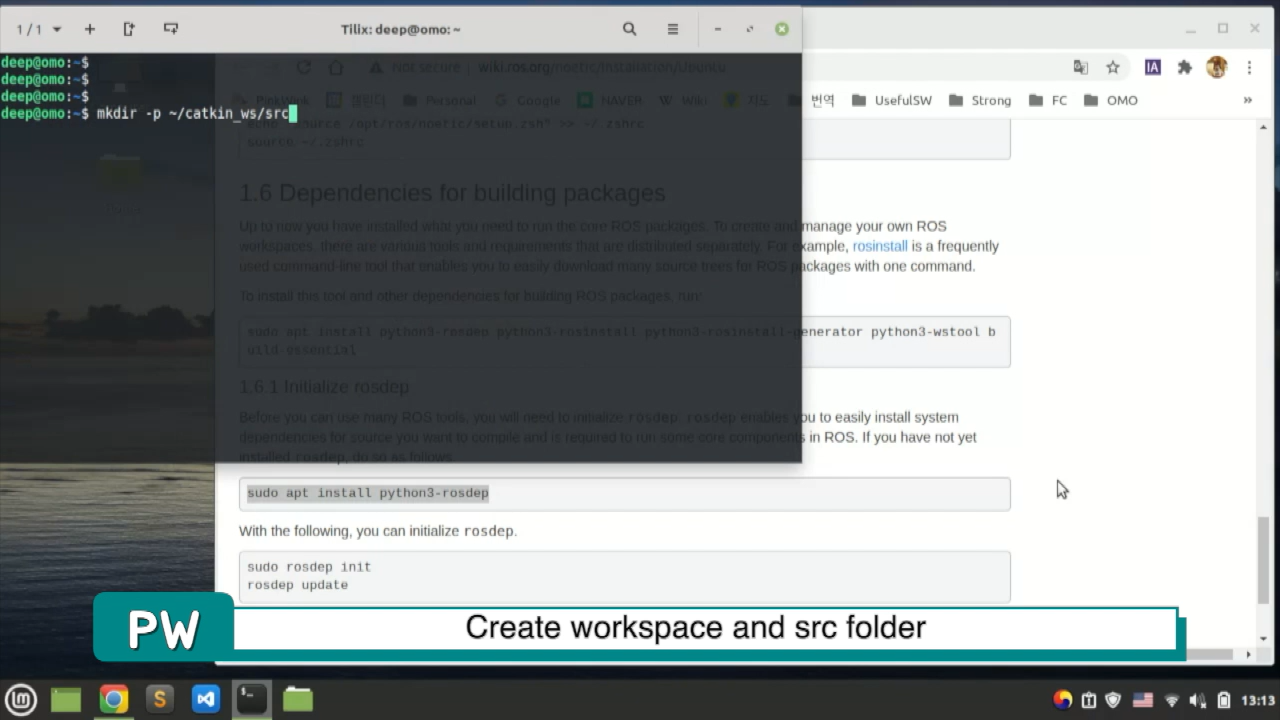The width and height of the screenshot is (1280, 720).
Task: Click Chrome translate page icon
Action: point(1081,67)
